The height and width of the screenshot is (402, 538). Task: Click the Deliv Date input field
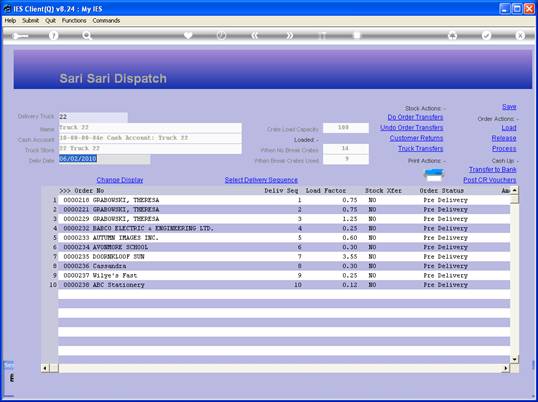[104, 159]
